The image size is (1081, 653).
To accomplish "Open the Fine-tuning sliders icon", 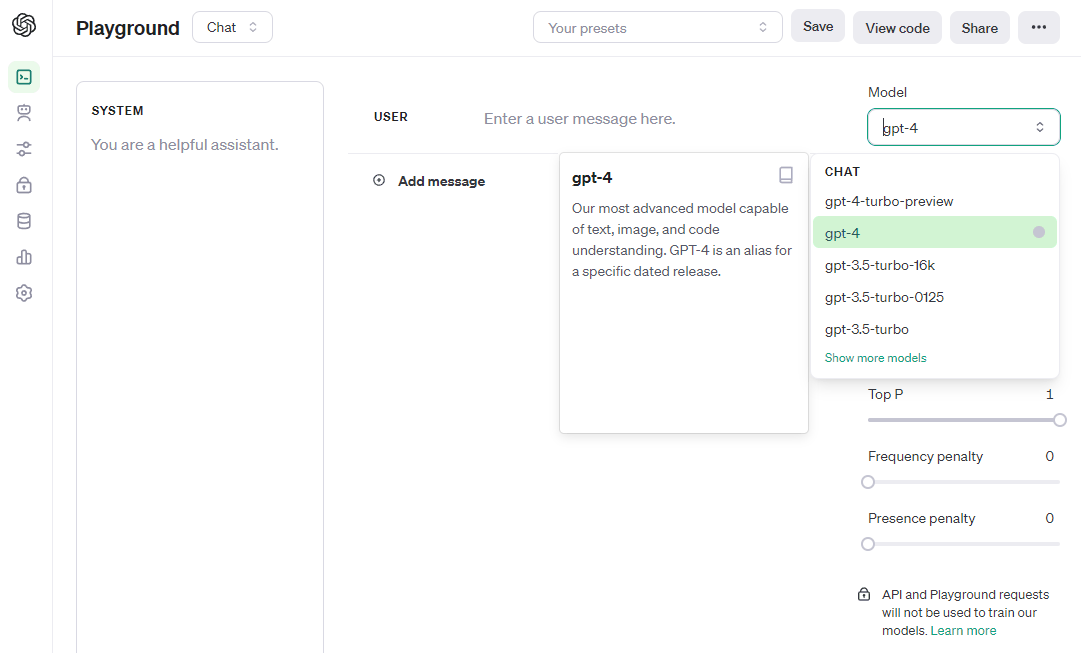I will pyautogui.click(x=24, y=149).
